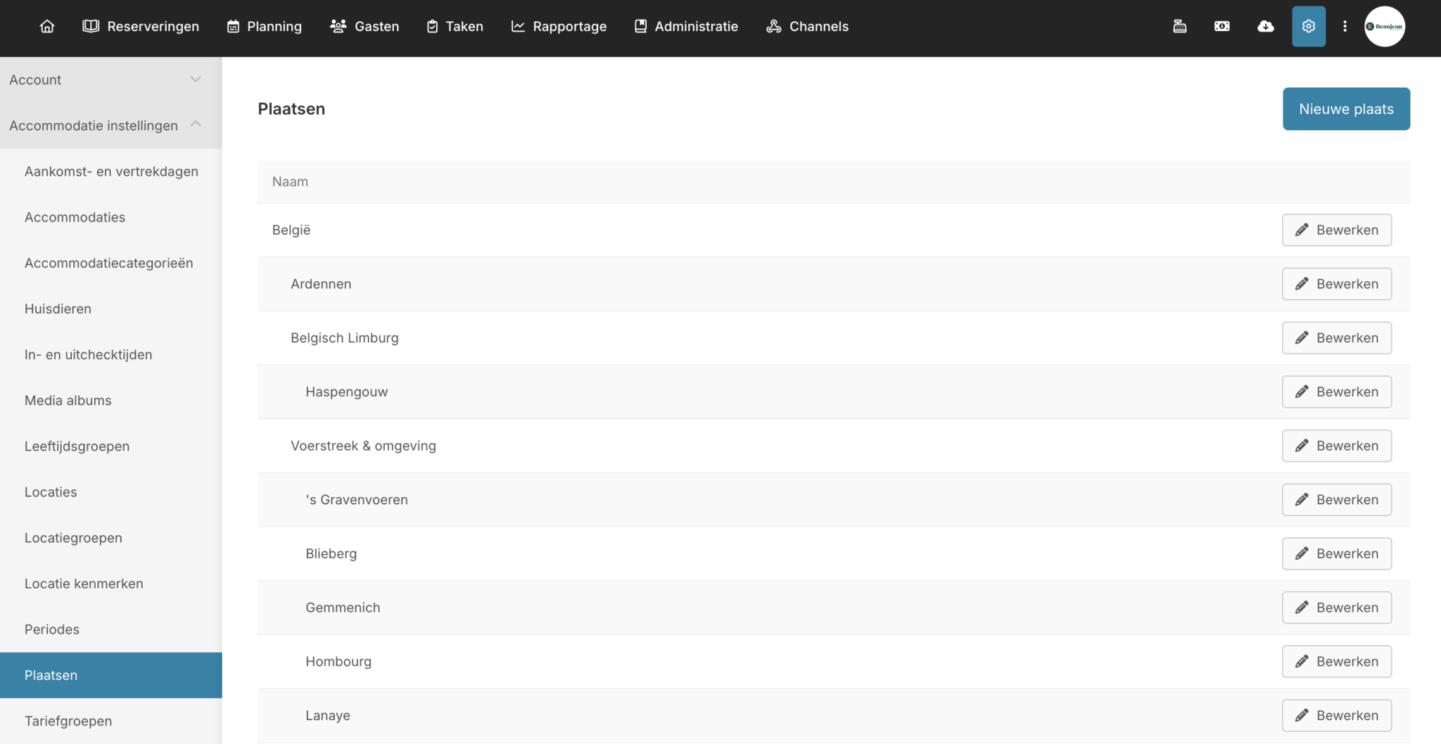Click the Naam column header
The height and width of the screenshot is (744, 1441).
[x=290, y=182]
